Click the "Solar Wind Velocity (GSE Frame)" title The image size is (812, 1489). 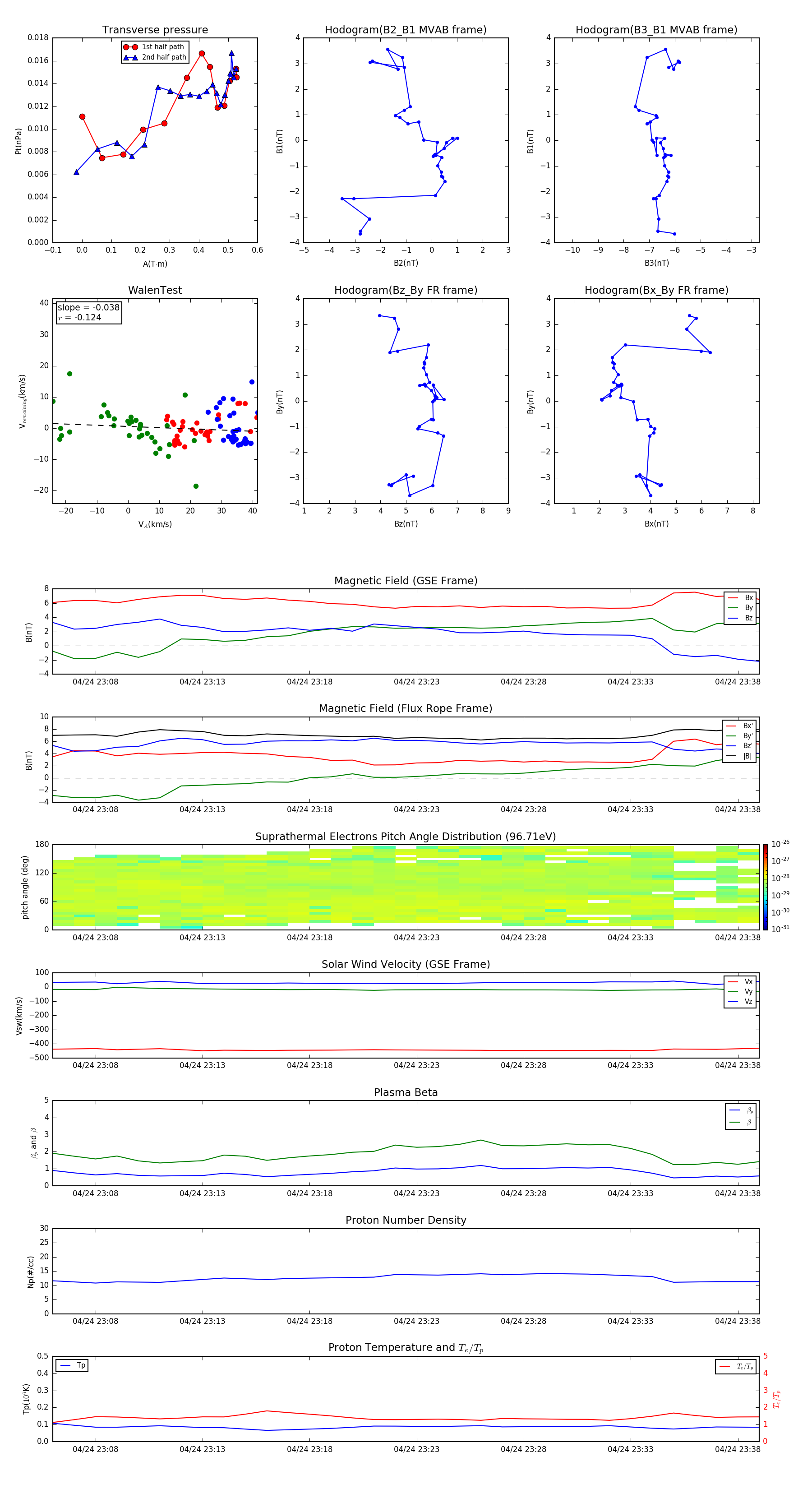pyautogui.click(x=406, y=965)
